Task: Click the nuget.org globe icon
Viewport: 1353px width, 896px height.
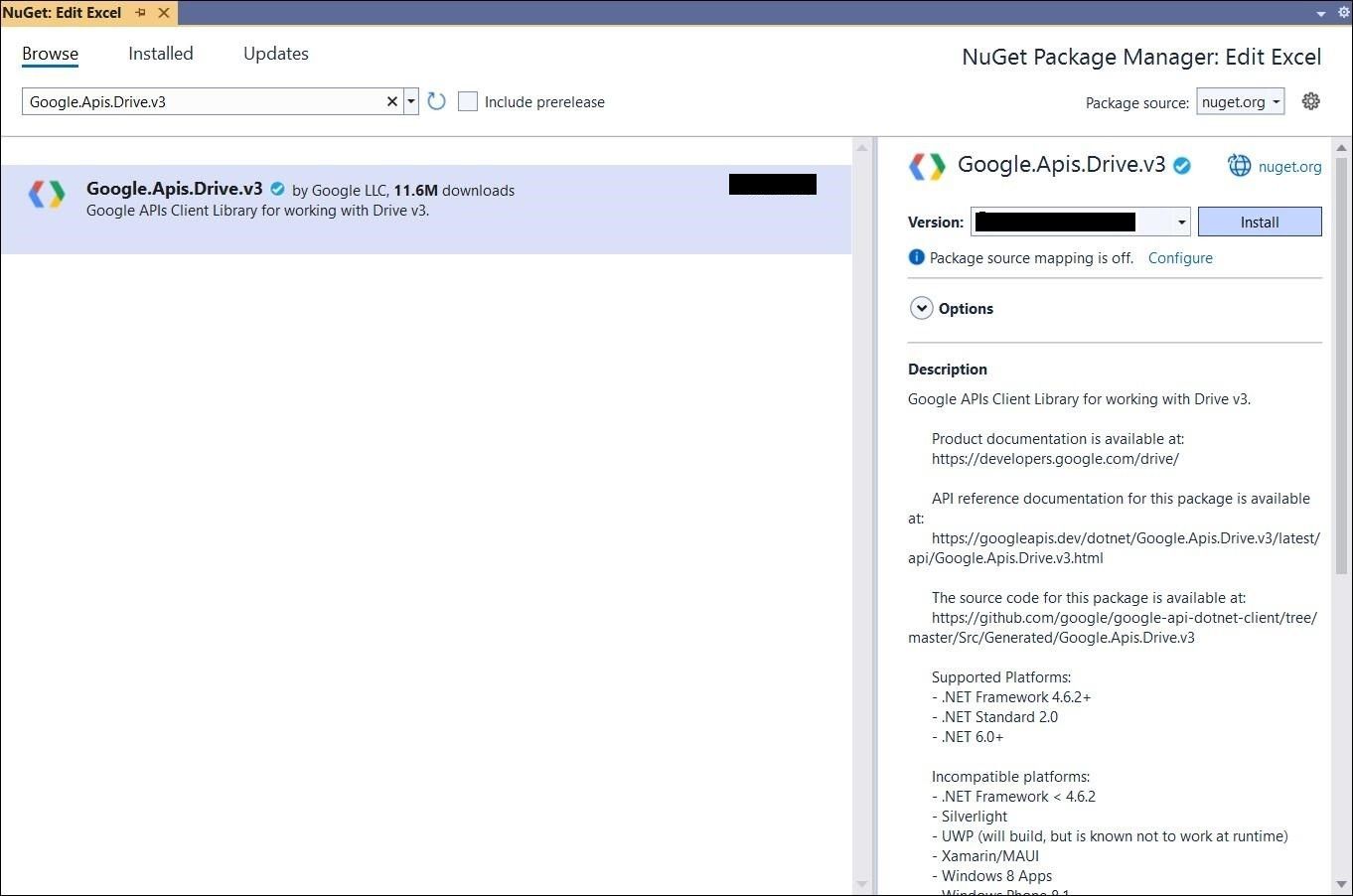Action: [1239, 166]
